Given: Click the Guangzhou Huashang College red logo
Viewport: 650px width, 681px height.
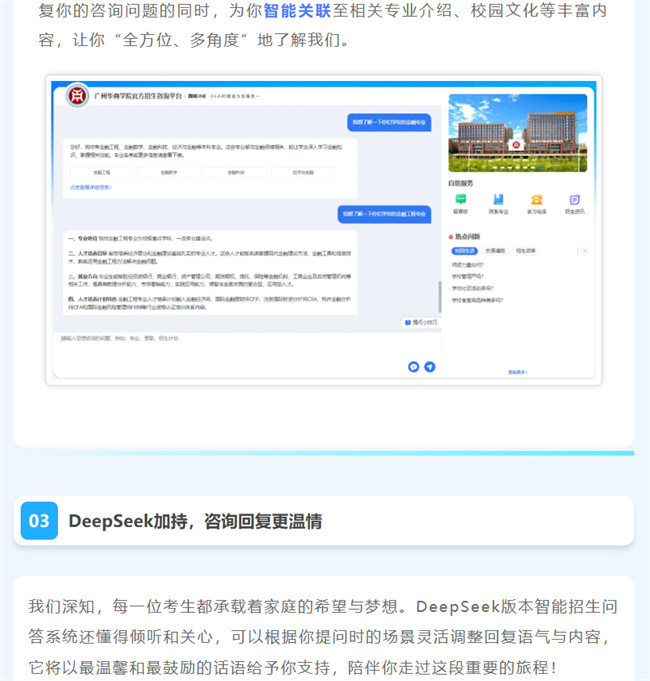Looking at the screenshot, I should [x=77, y=95].
